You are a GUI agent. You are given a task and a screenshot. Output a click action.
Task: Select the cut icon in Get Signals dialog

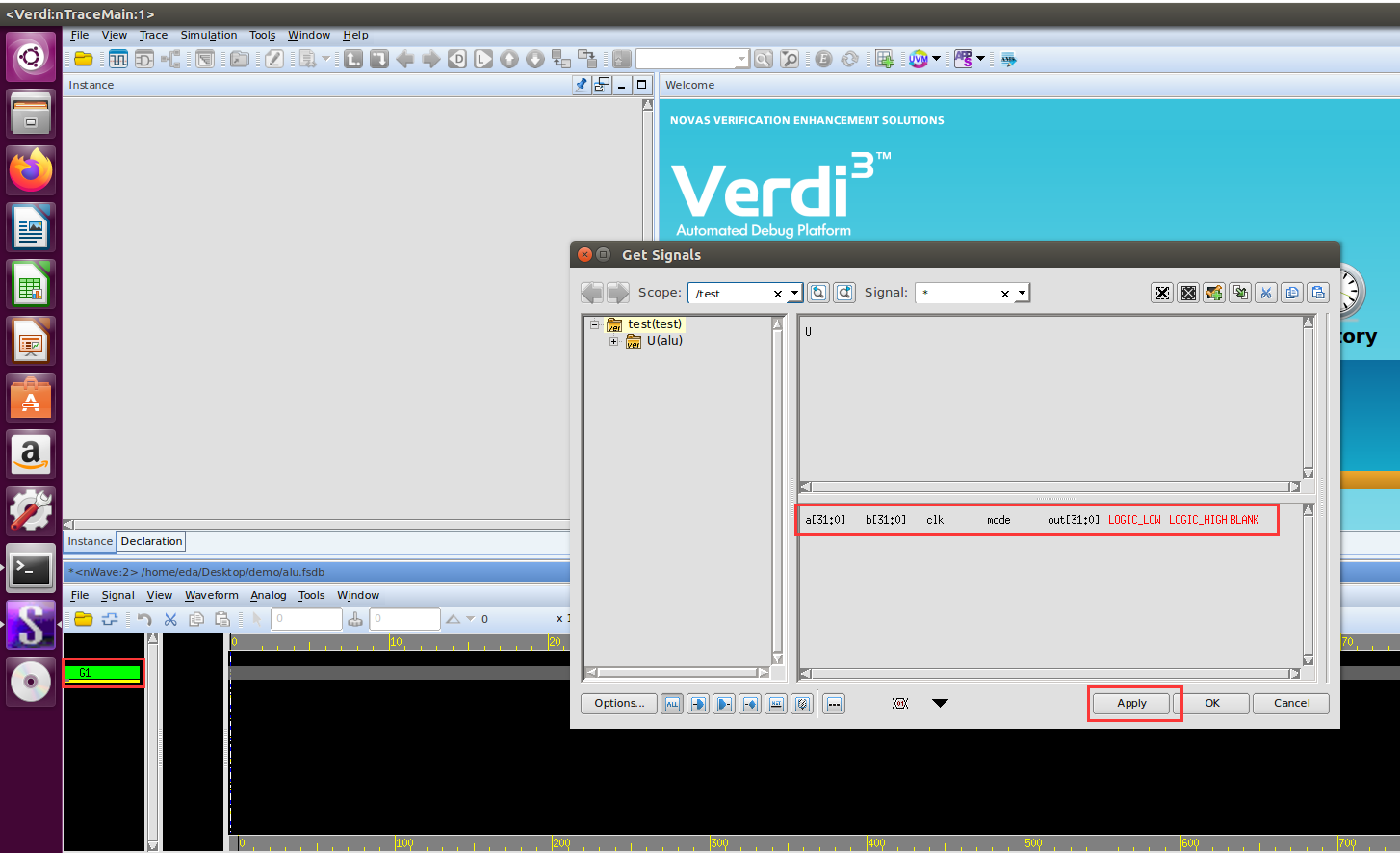click(x=1266, y=293)
